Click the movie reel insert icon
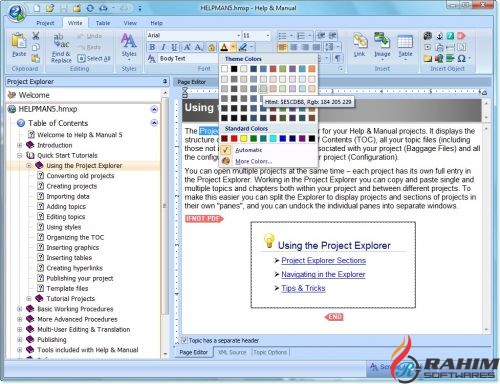This screenshot has height=384, width=500. (x=427, y=36)
